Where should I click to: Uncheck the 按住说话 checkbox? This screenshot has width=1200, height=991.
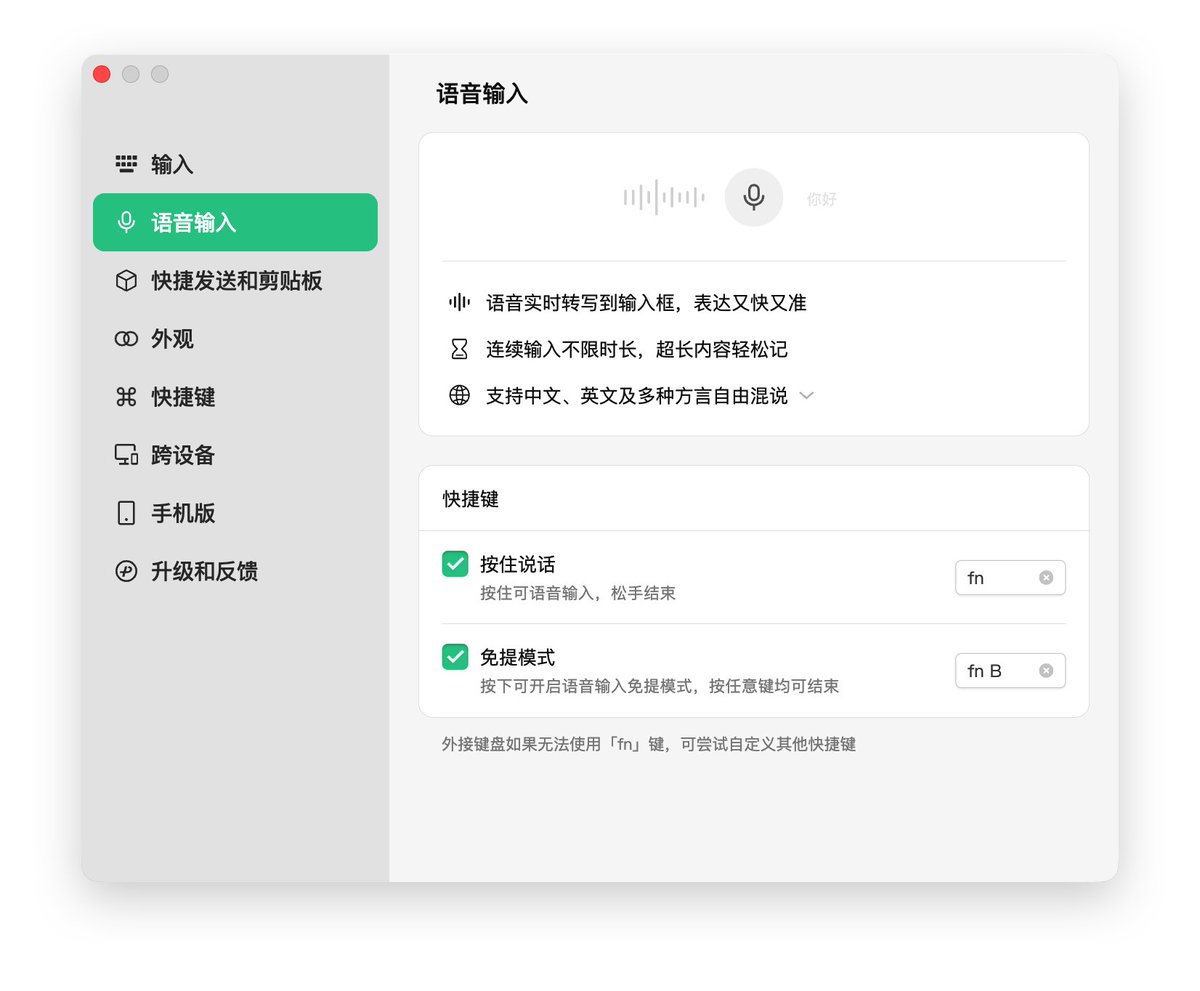point(455,564)
